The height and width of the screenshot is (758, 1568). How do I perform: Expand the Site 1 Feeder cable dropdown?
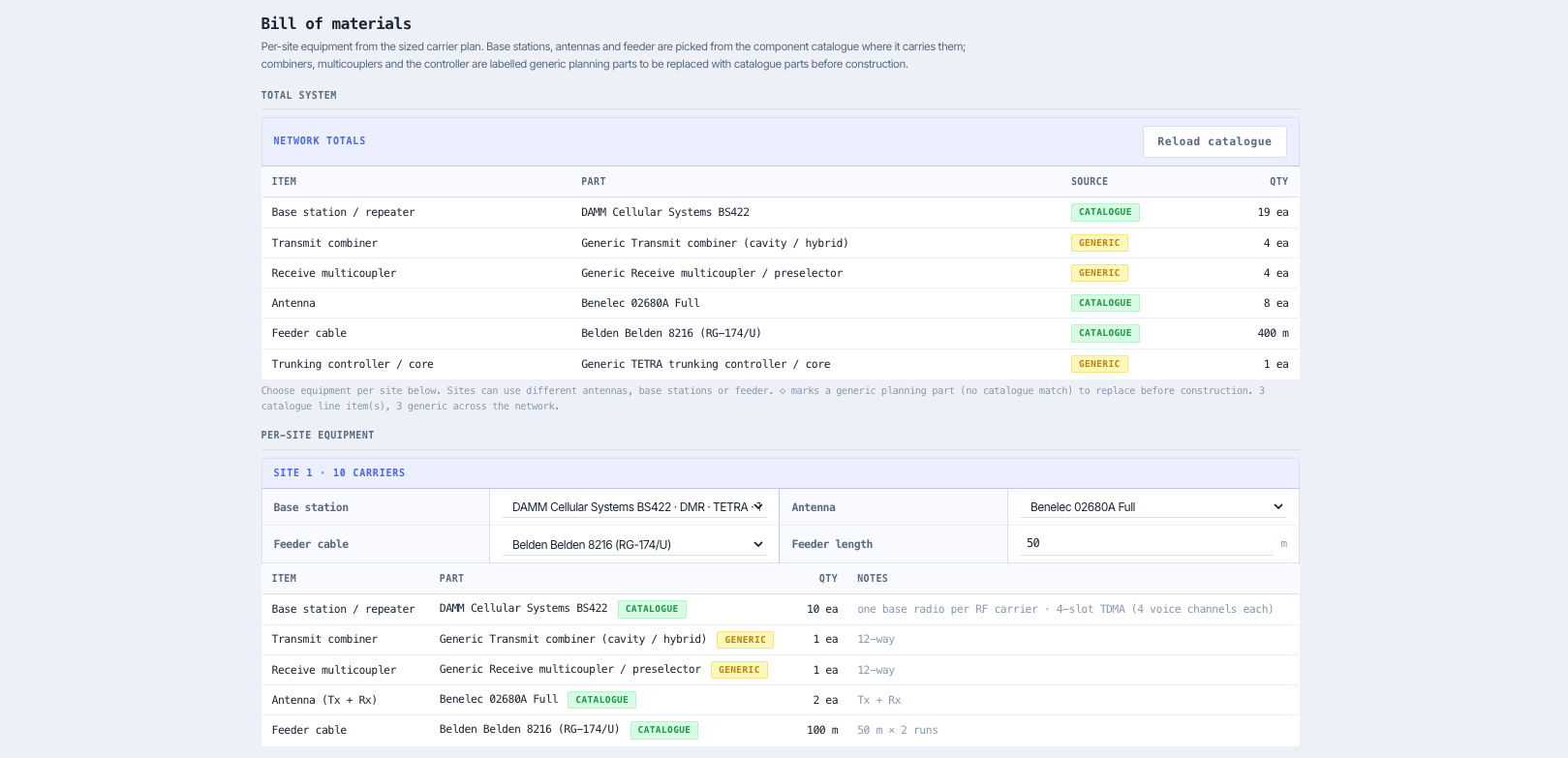(634, 544)
